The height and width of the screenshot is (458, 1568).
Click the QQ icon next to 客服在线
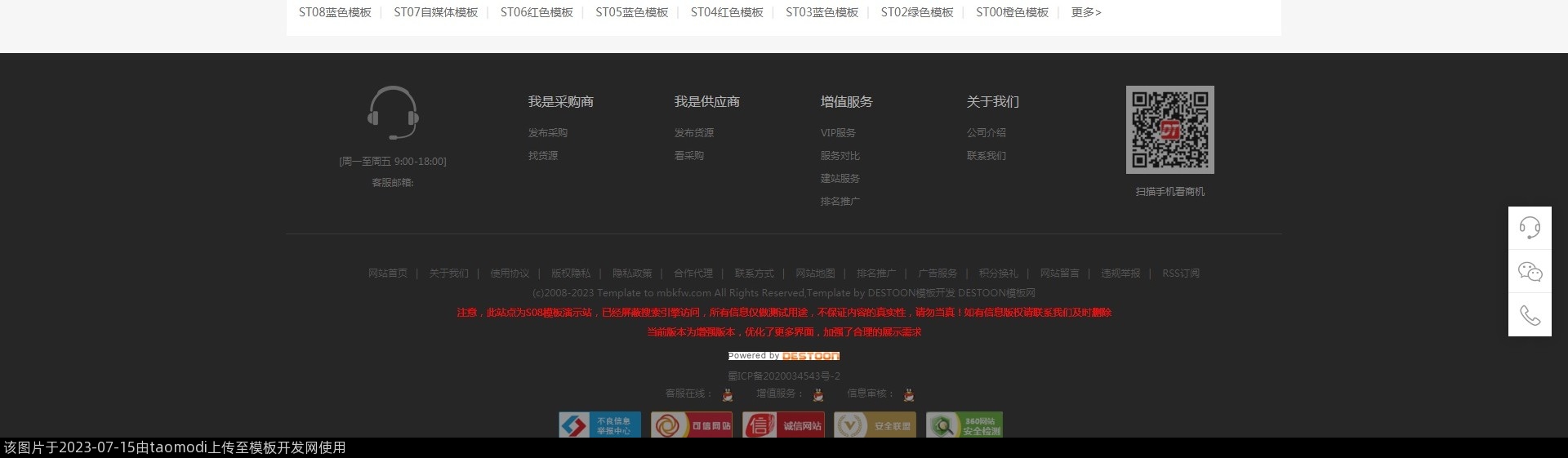pyautogui.click(x=727, y=394)
